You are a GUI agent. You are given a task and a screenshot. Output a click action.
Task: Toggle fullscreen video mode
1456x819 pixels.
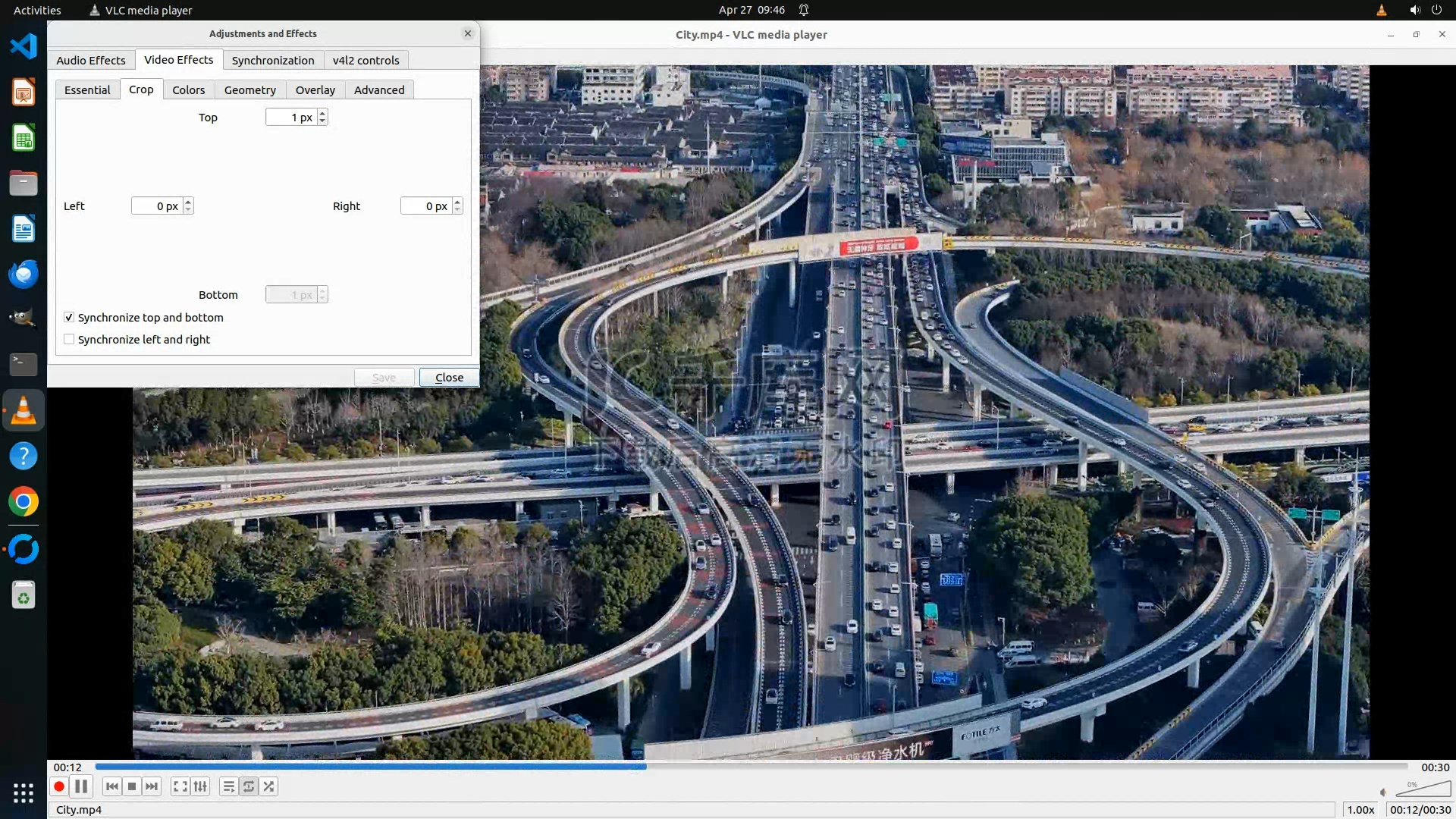[180, 786]
